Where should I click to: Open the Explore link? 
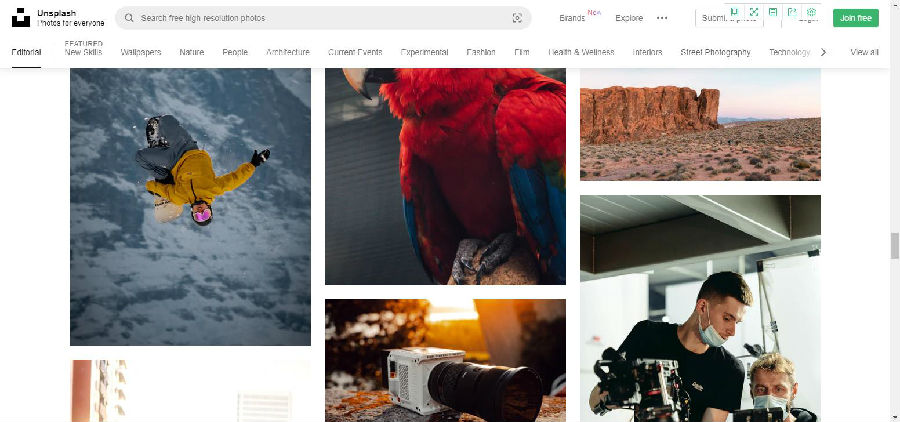point(629,18)
